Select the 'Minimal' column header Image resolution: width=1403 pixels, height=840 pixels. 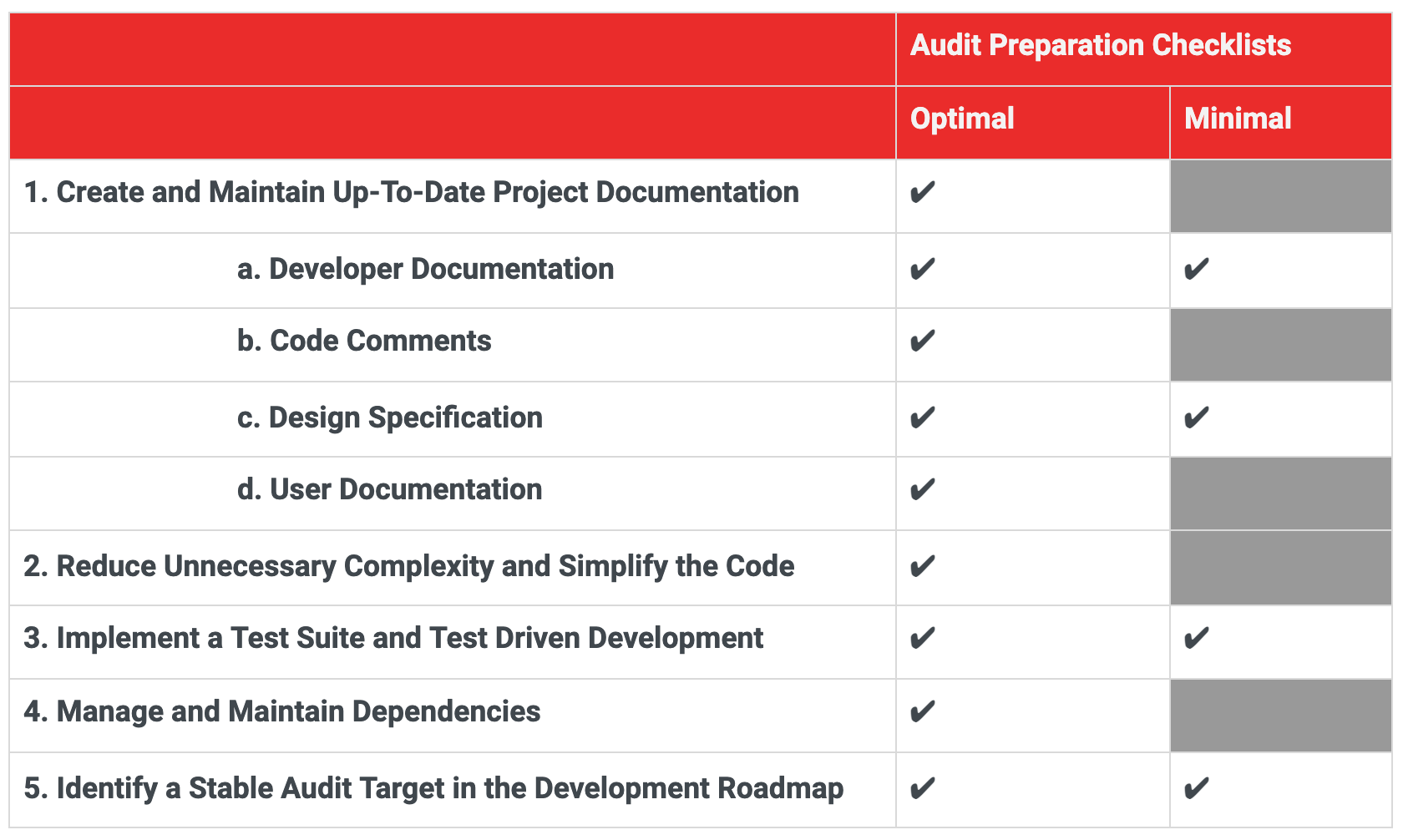1238,119
